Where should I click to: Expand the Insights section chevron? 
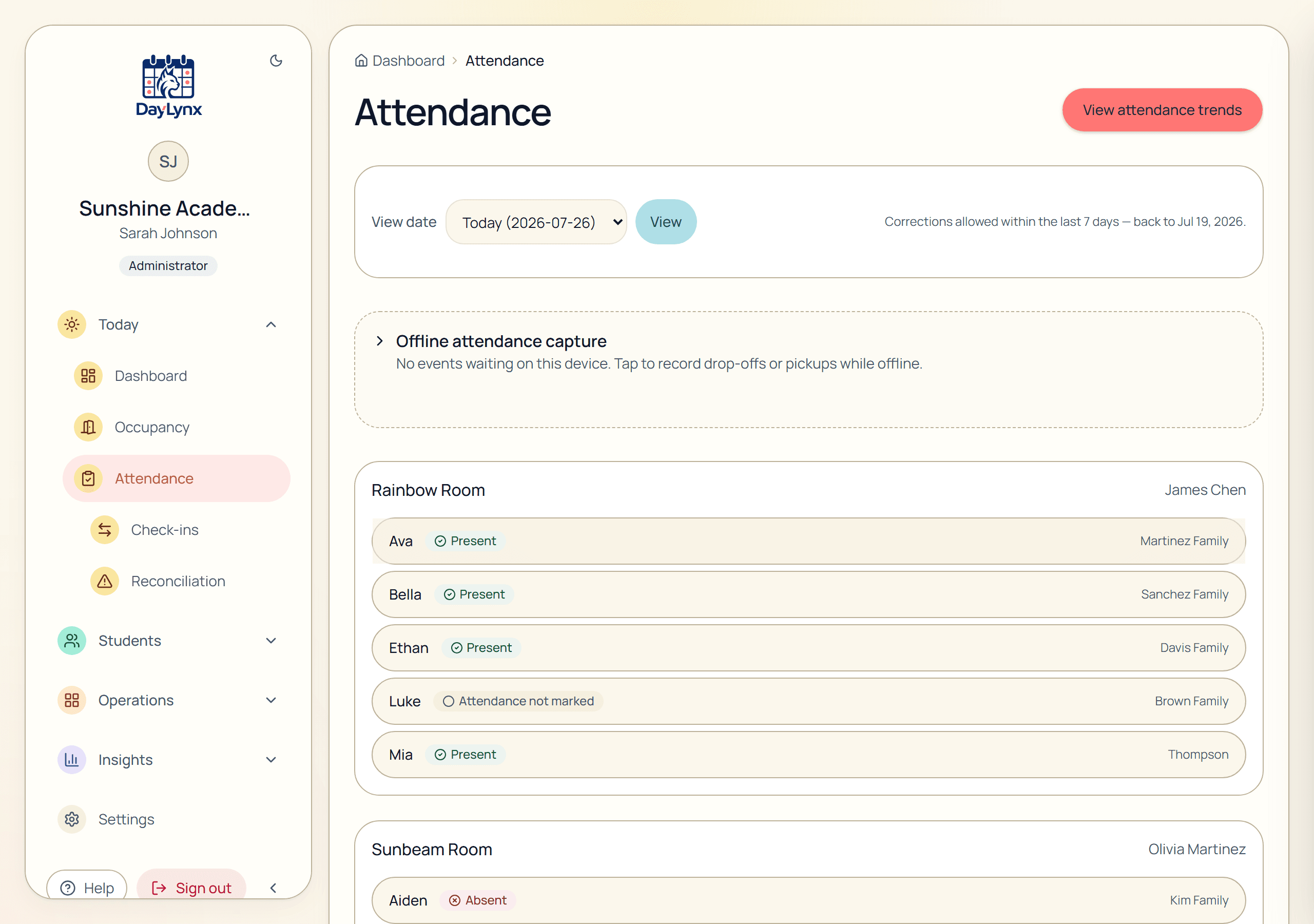(x=272, y=760)
